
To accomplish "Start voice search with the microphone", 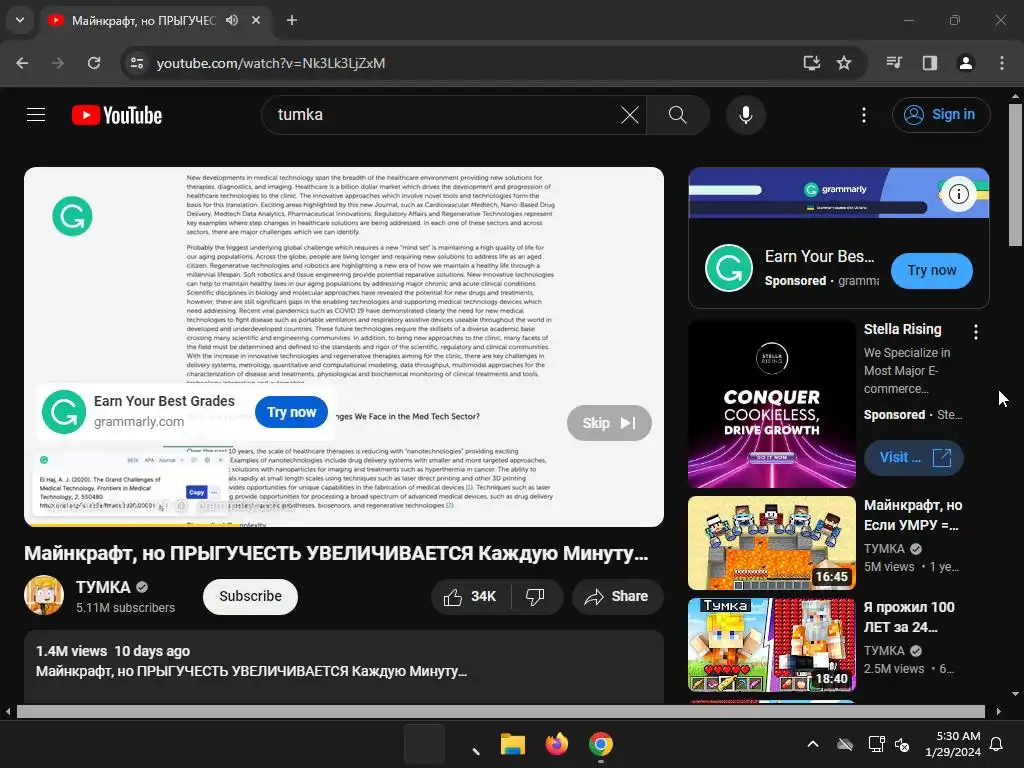I will 745,115.
